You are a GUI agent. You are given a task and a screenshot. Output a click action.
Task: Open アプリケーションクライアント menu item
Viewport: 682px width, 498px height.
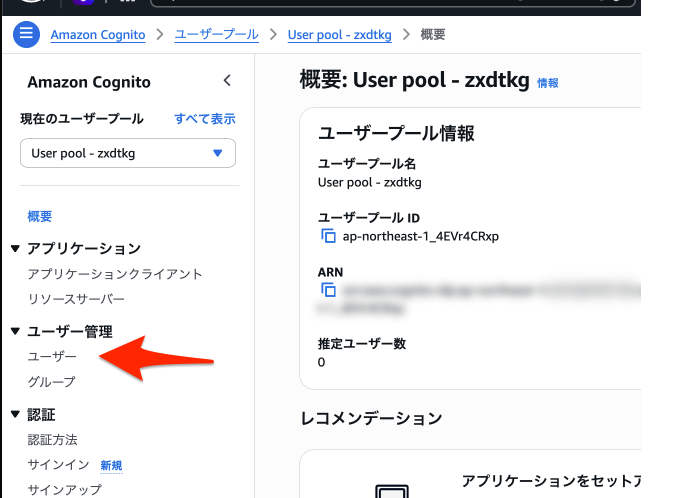(x=115, y=274)
